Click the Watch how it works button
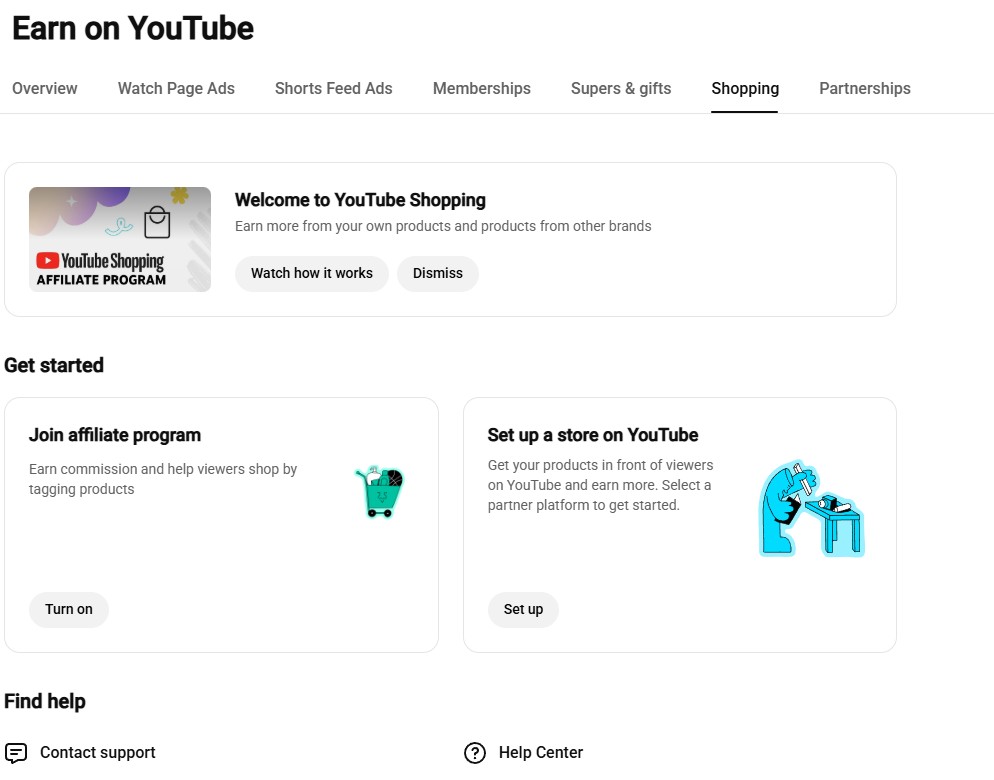 point(312,273)
